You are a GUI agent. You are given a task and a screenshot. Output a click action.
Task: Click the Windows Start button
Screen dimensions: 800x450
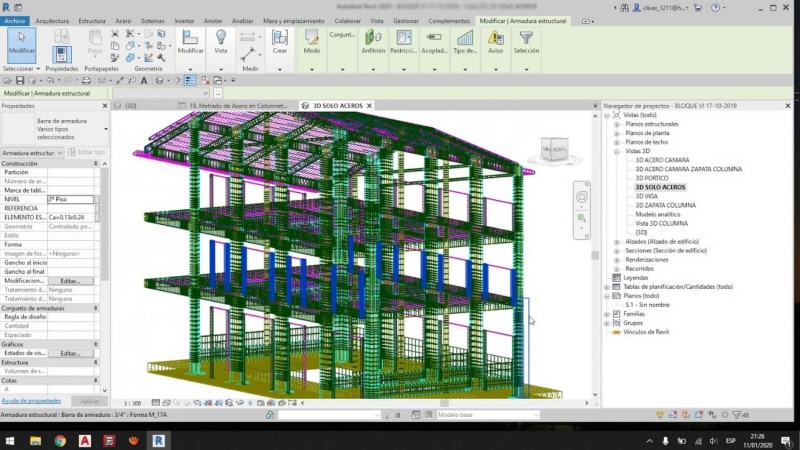pos(10,440)
